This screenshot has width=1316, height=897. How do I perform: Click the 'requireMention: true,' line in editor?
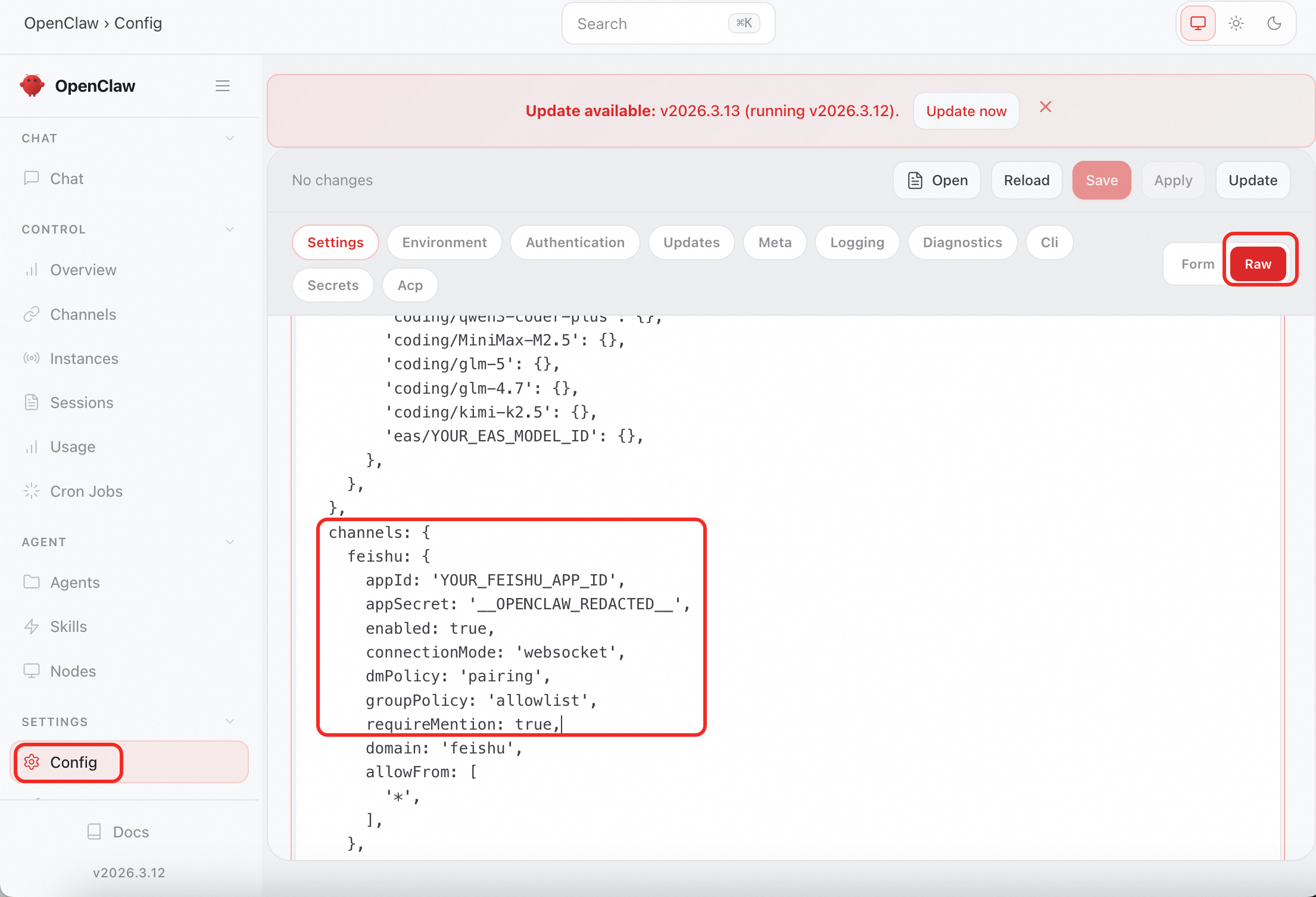coord(463,724)
